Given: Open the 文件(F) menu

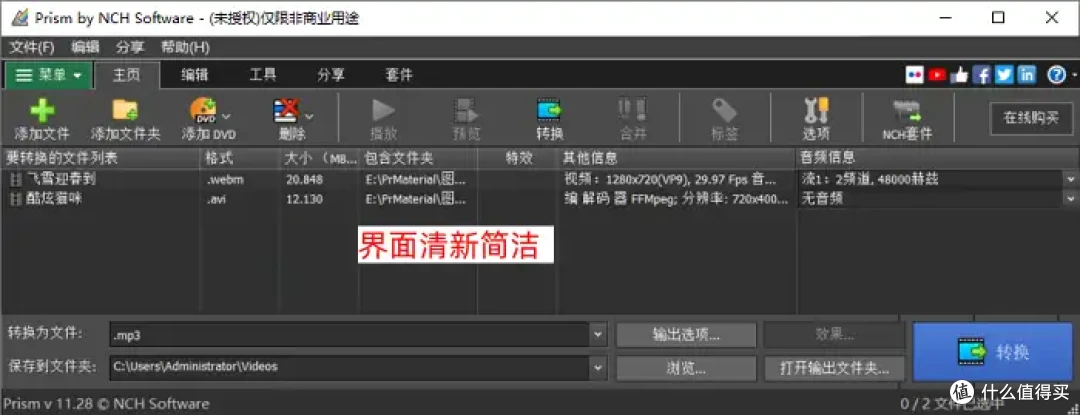Looking at the screenshot, I should 32,47.
